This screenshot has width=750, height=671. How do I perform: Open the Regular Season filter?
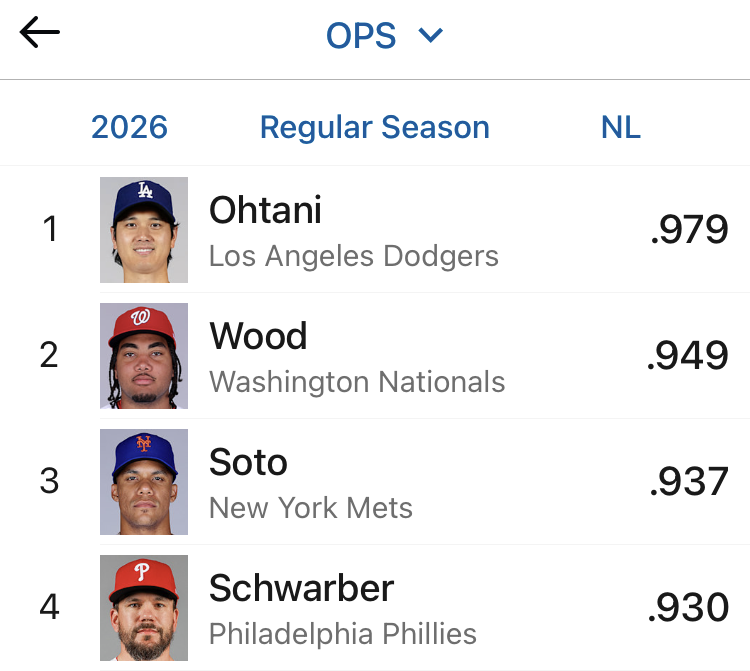[x=375, y=127]
